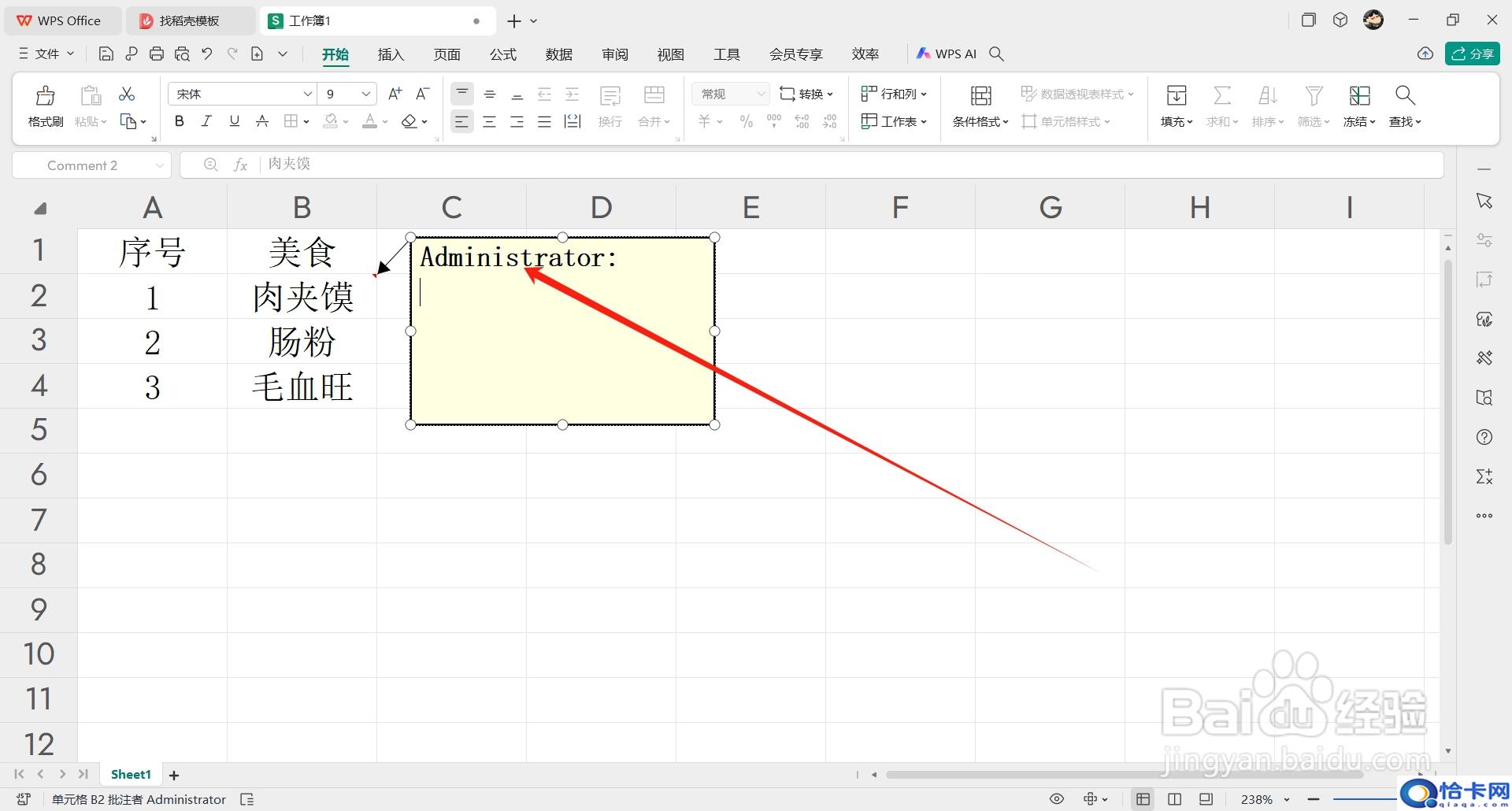Image resolution: width=1512 pixels, height=811 pixels.
Task: Click the Convert button
Action: pyautogui.click(x=806, y=94)
